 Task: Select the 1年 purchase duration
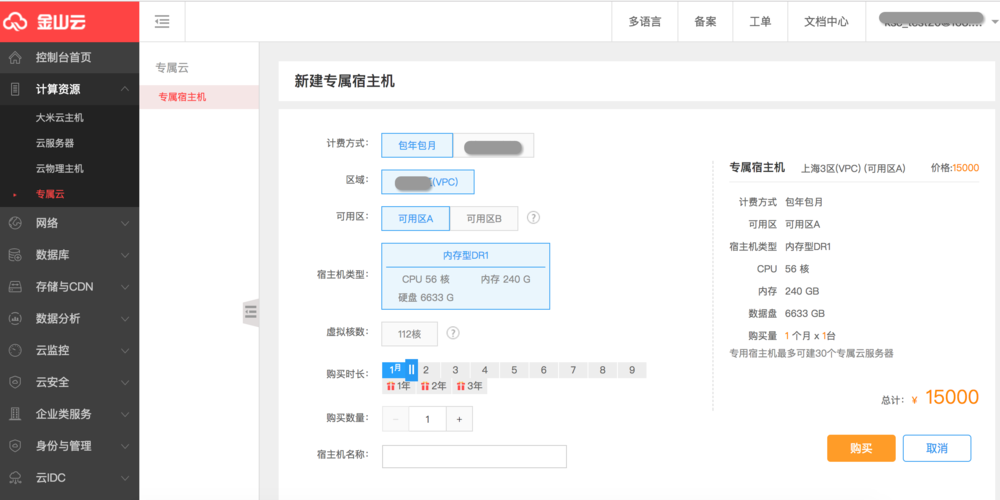pos(399,386)
